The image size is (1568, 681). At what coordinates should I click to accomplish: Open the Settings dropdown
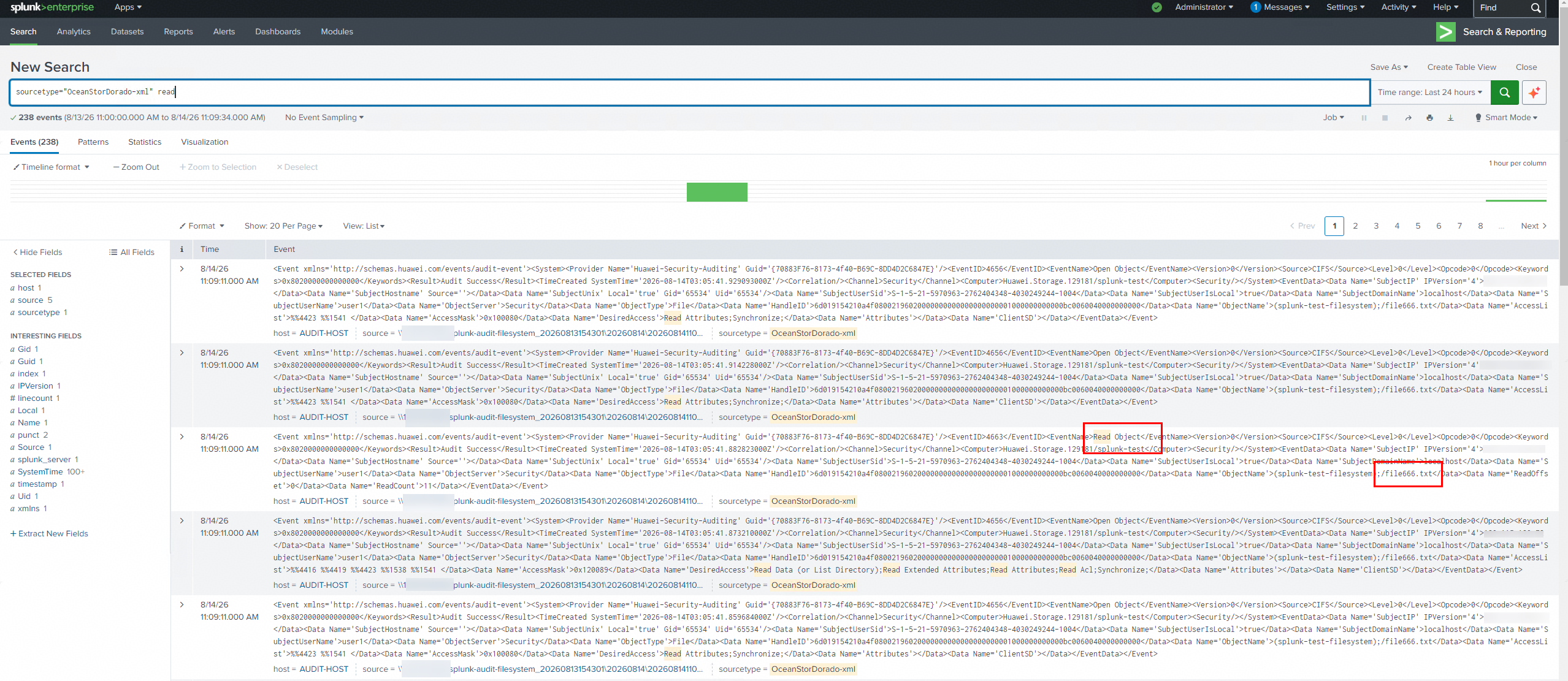coord(1345,7)
